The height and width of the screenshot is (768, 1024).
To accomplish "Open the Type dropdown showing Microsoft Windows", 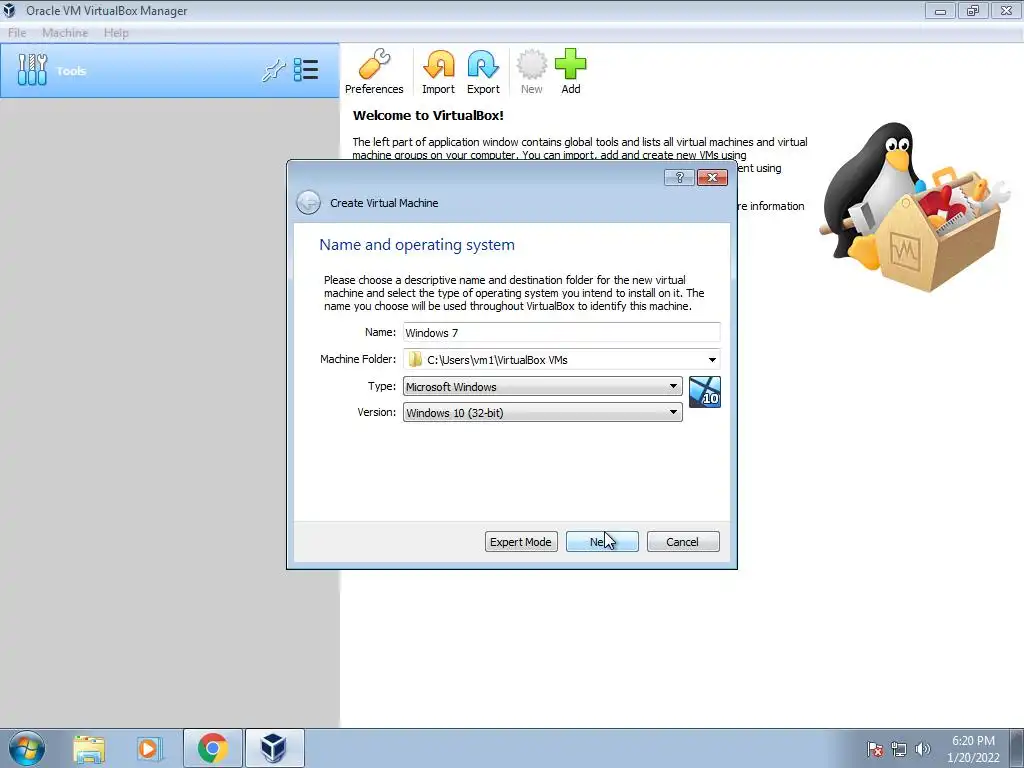I will [543, 387].
